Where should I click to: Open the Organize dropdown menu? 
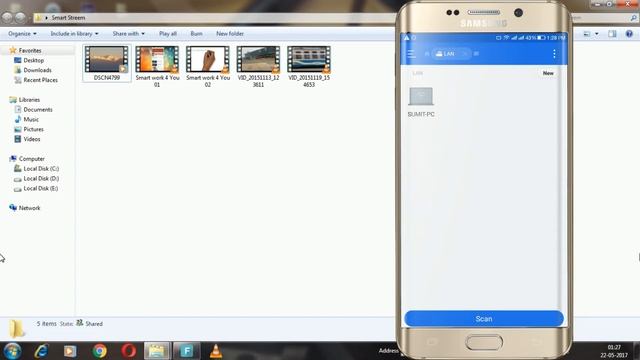click(x=22, y=33)
